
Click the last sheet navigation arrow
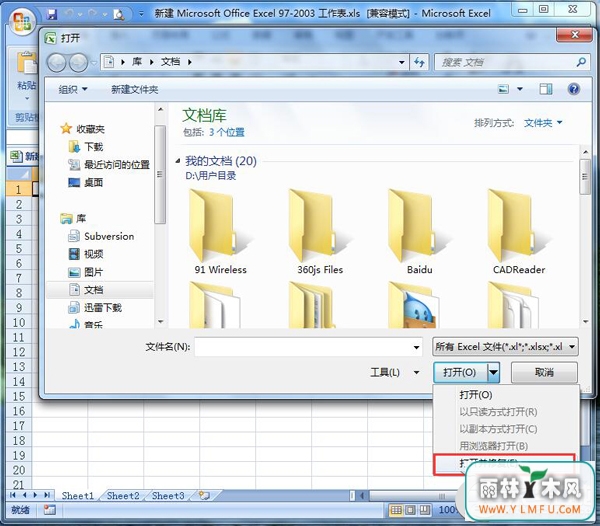click(47, 495)
